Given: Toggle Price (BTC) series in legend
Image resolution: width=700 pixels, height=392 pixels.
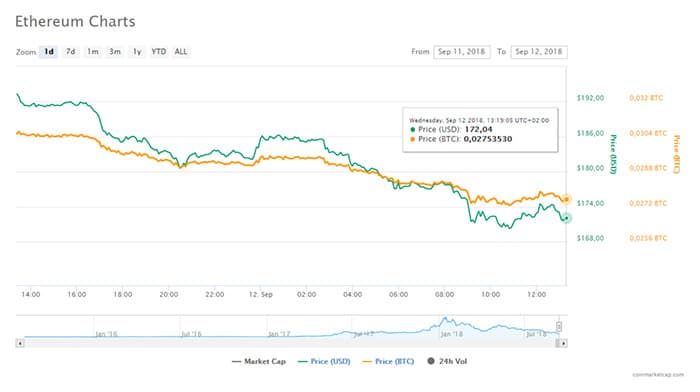Looking at the screenshot, I should tap(388, 361).
